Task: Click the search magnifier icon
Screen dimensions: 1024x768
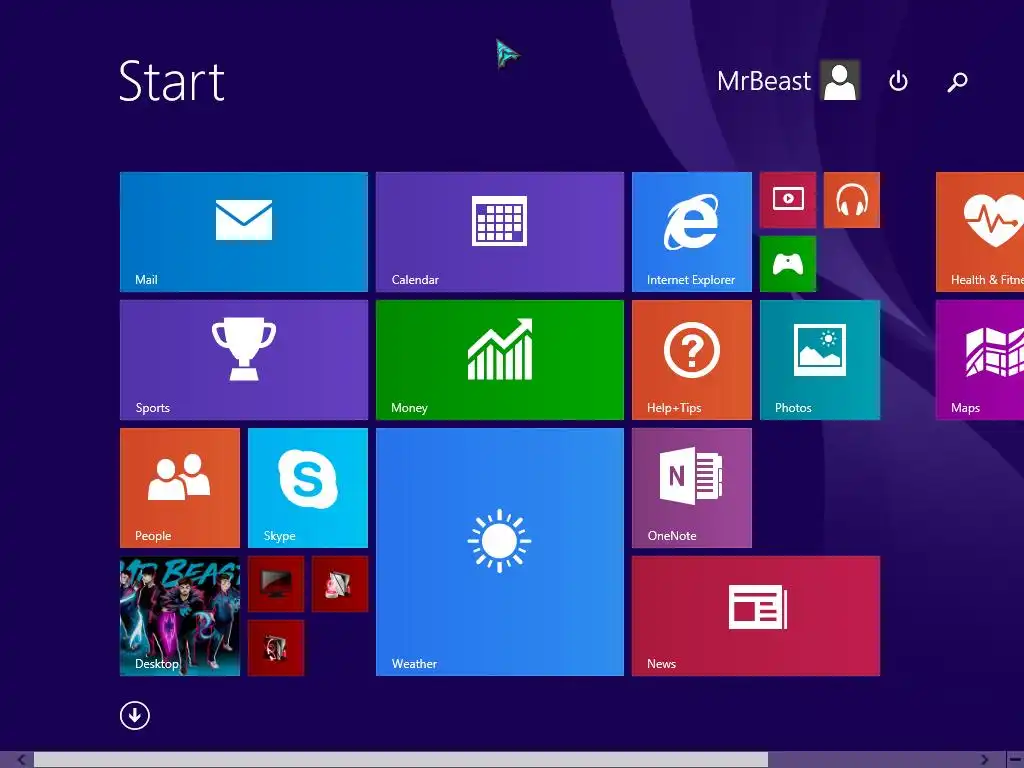Action: [x=957, y=82]
